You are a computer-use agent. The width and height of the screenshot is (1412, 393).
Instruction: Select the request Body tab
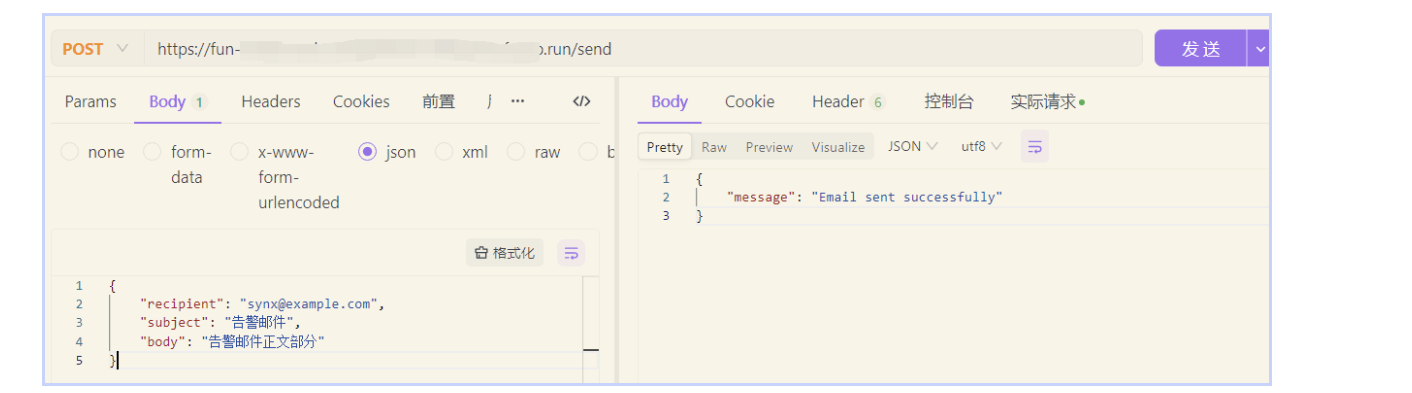177,102
